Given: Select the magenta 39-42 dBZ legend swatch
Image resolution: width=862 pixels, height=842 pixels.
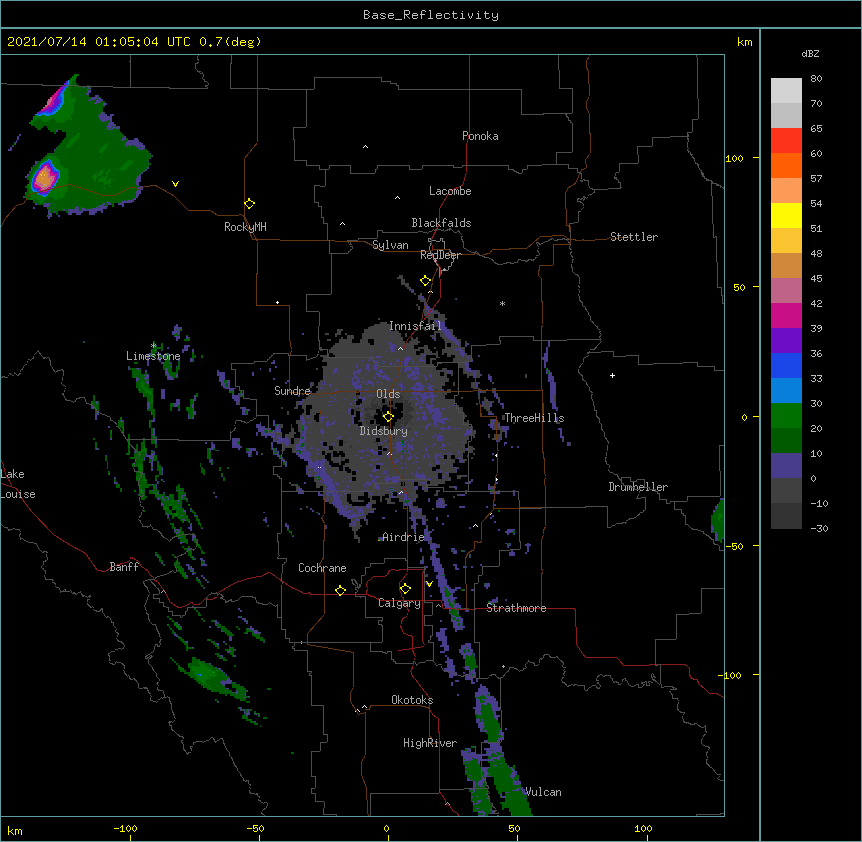Looking at the screenshot, I should tap(786, 315).
